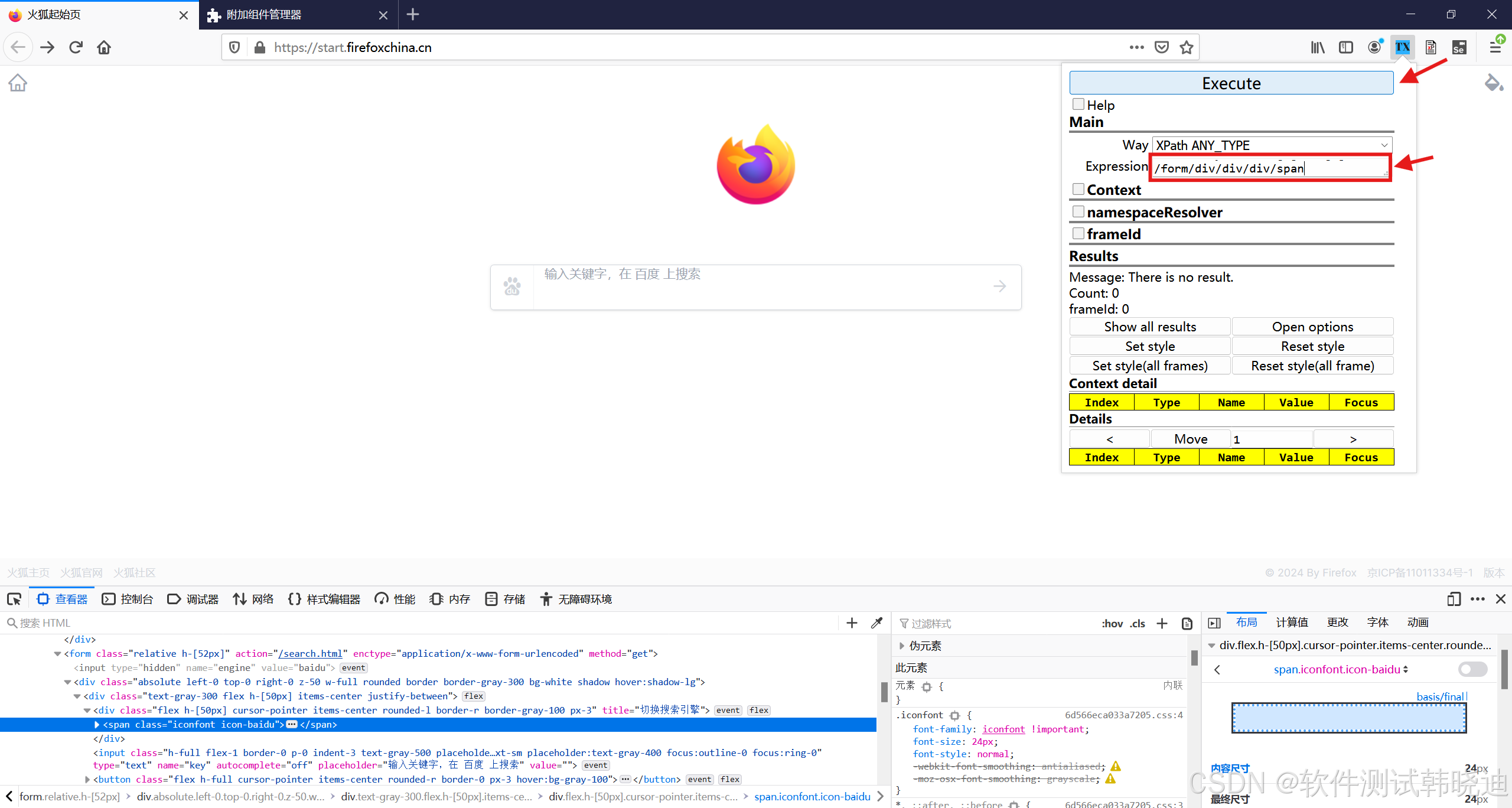Viewport: 1512px width, 808px height.
Task: Click the page home icon at top left
Action: (18, 83)
